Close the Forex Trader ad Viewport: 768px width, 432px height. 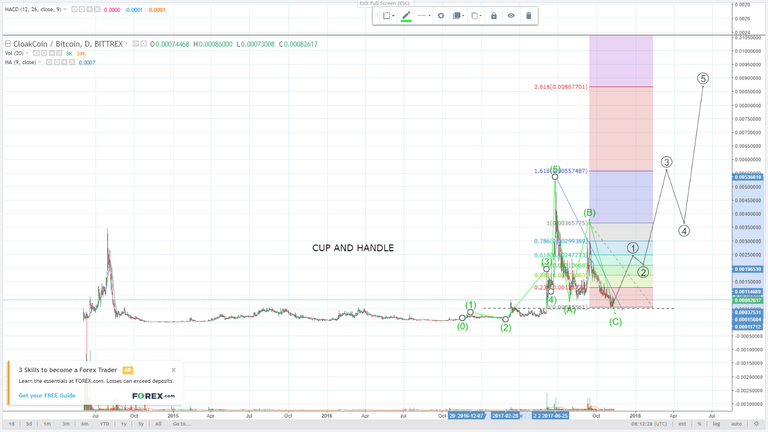[x=173, y=370]
